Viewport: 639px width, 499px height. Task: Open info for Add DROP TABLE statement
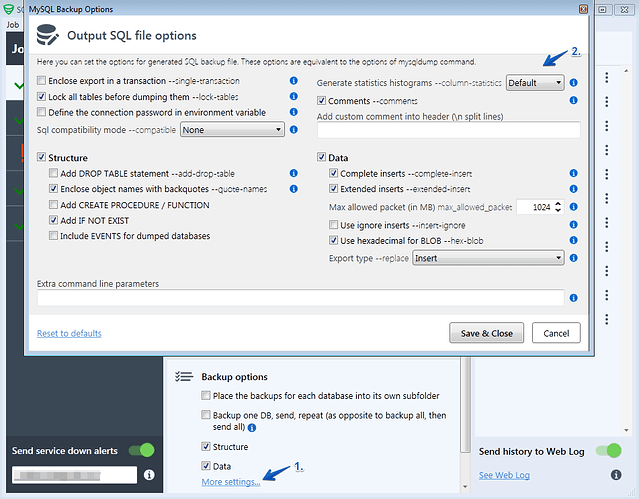293,173
